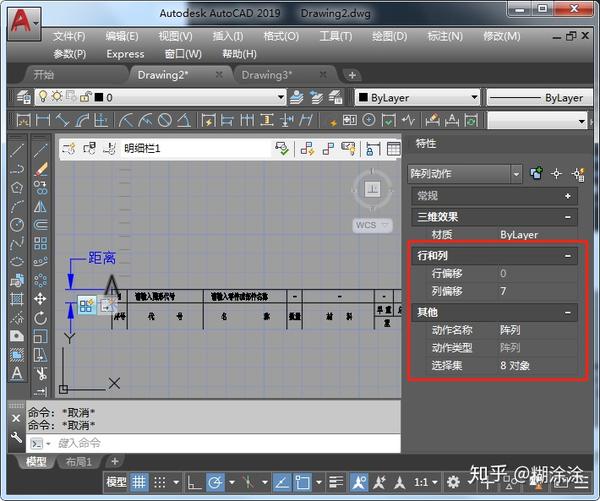The height and width of the screenshot is (501, 600).
Task: Select the Circle draw tool
Action: pos(17,225)
